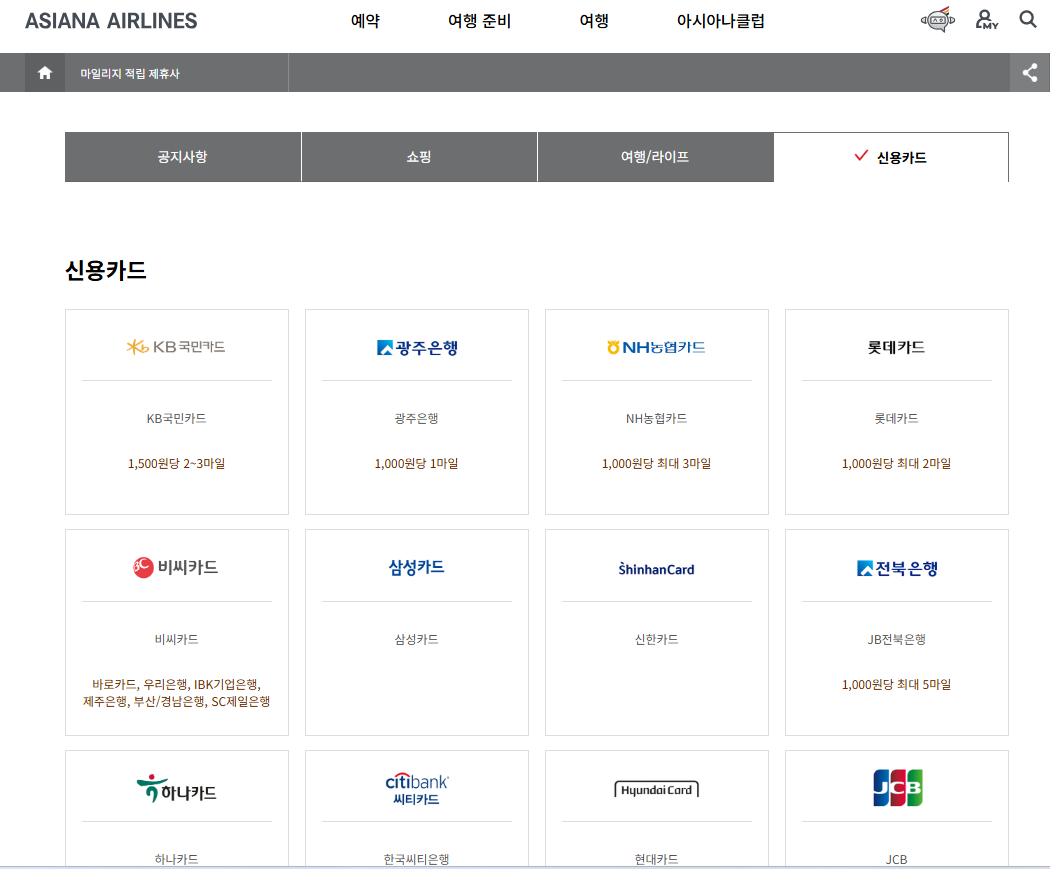Viewport: 1050px width, 869px height.
Task: Click the home icon in breadcrumb
Action: pos(45,73)
